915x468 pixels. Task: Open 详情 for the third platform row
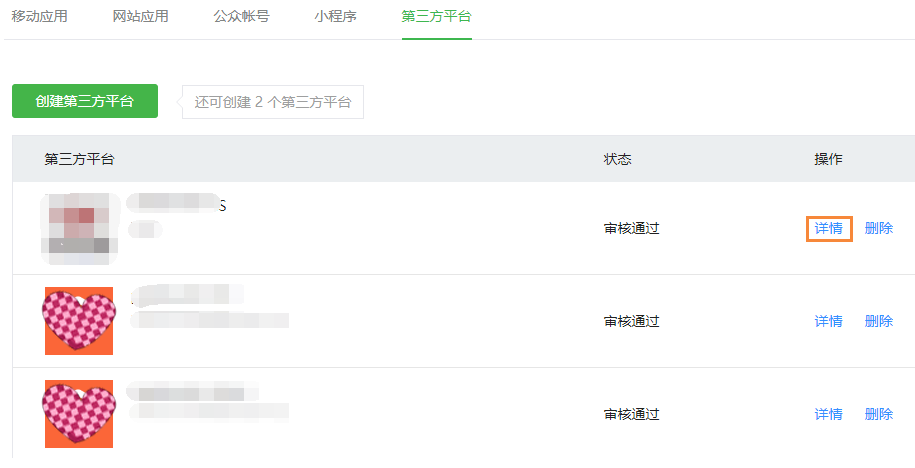829,414
